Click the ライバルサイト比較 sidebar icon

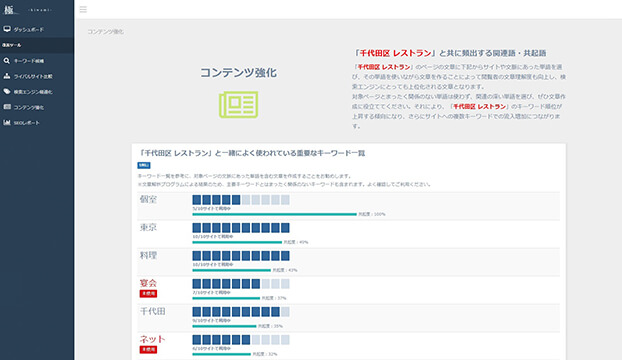7,76
